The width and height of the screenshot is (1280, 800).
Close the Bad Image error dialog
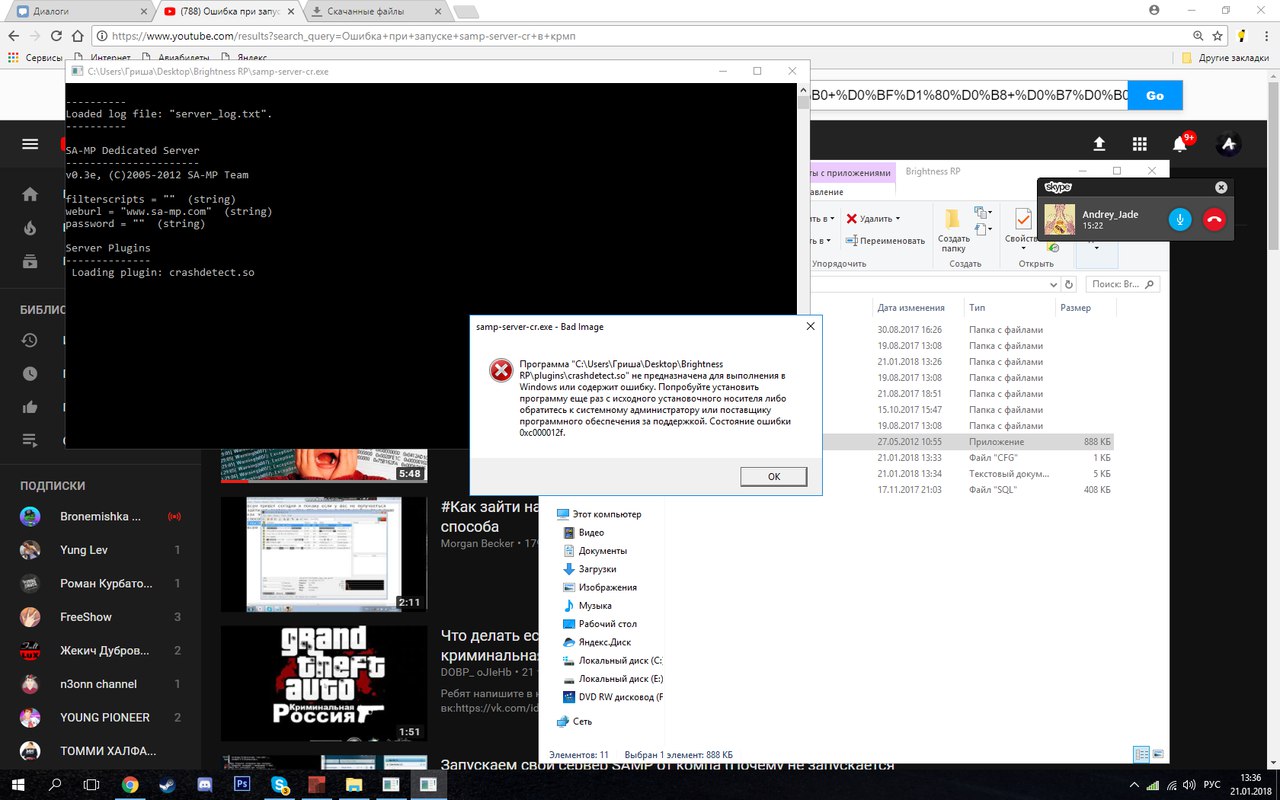pos(810,326)
